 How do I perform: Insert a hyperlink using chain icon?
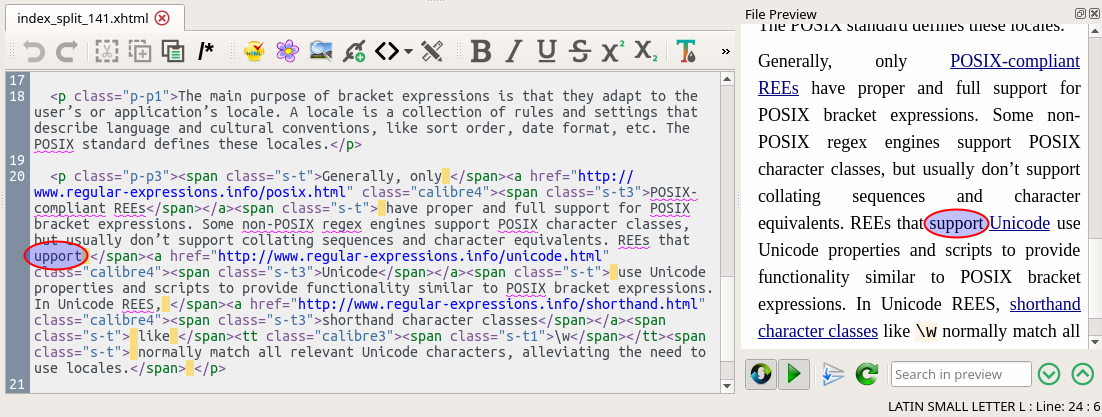[354, 51]
